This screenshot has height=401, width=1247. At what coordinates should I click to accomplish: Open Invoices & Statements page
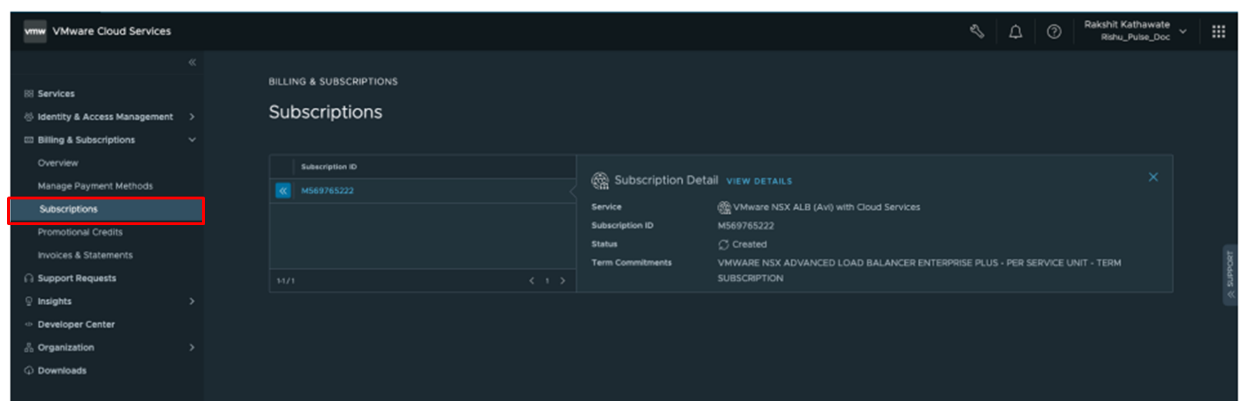tap(85, 255)
